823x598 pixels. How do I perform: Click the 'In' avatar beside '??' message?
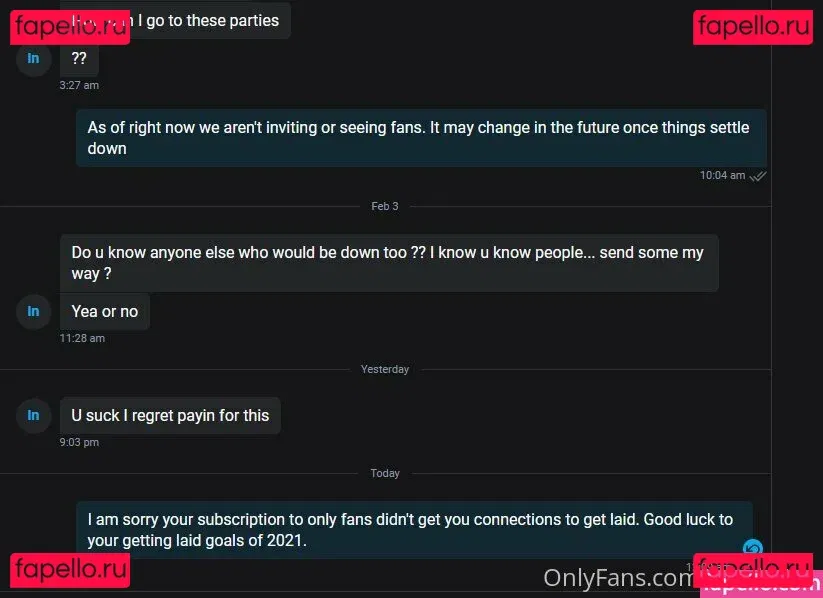tap(33, 58)
